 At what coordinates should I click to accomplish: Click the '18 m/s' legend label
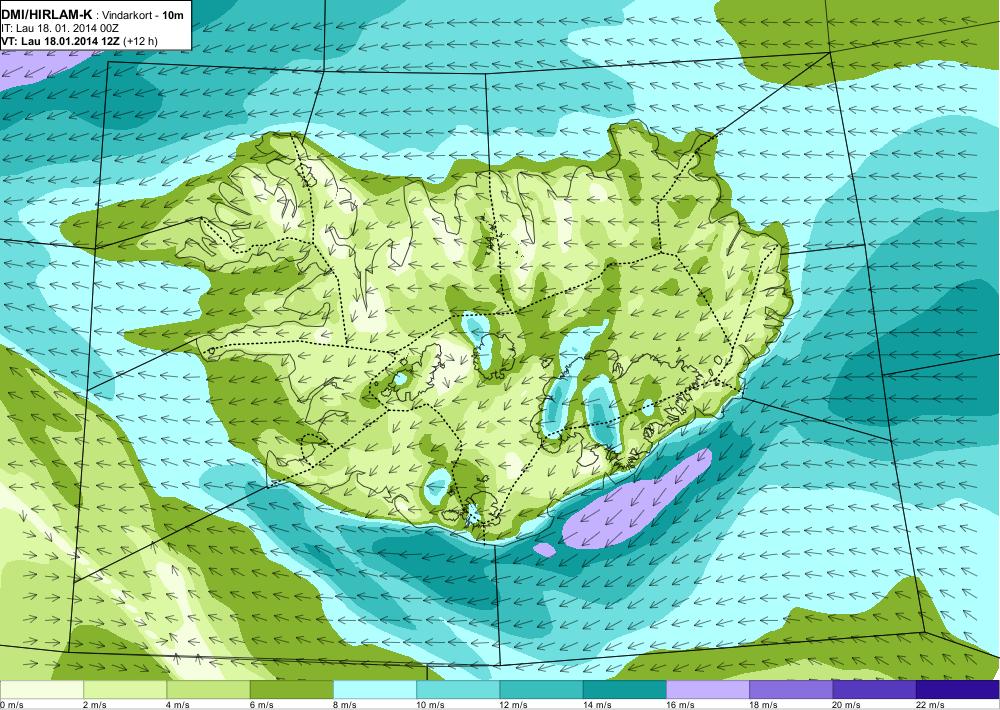click(x=763, y=705)
